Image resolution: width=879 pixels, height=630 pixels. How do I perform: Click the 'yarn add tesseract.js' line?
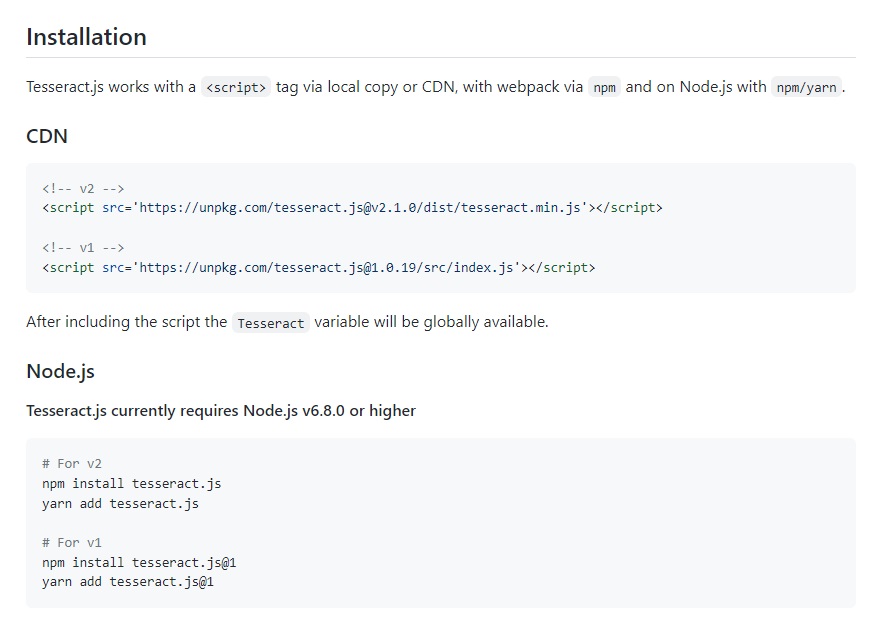[x=121, y=504]
